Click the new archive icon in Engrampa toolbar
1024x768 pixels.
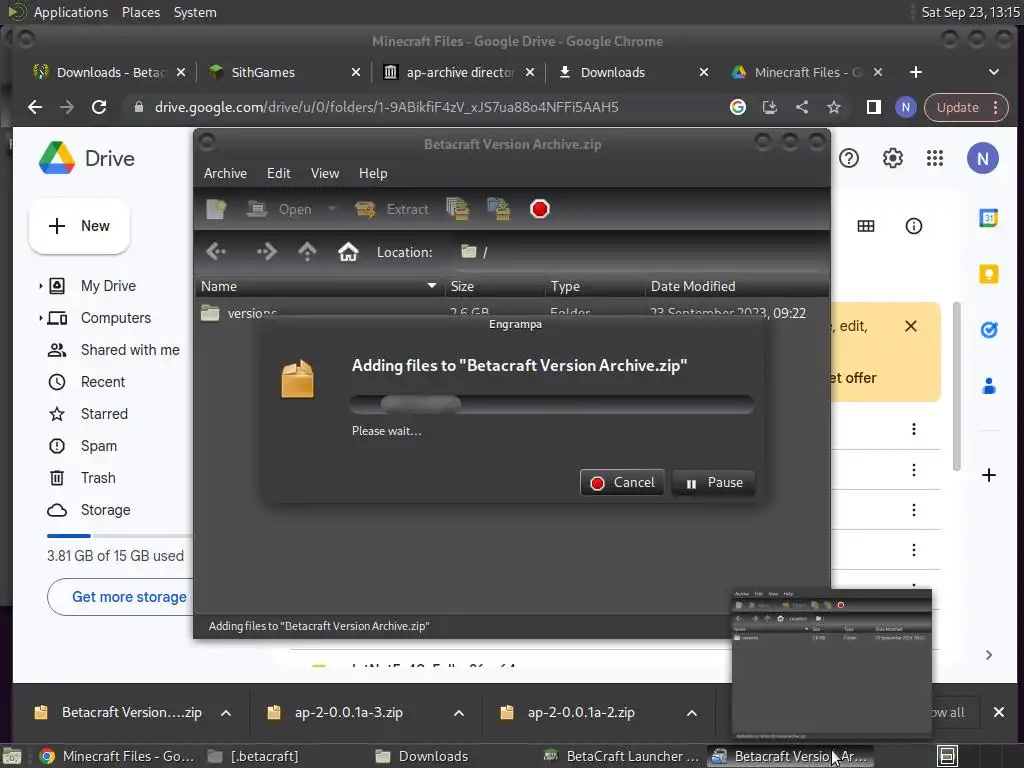point(216,209)
